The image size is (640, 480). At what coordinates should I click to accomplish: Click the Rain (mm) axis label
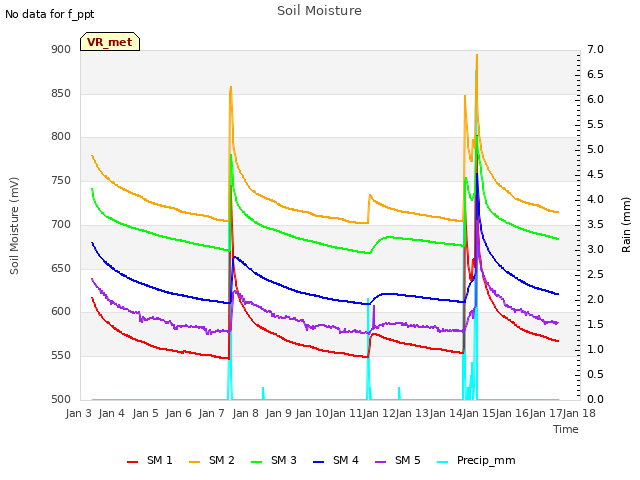(626, 225)
